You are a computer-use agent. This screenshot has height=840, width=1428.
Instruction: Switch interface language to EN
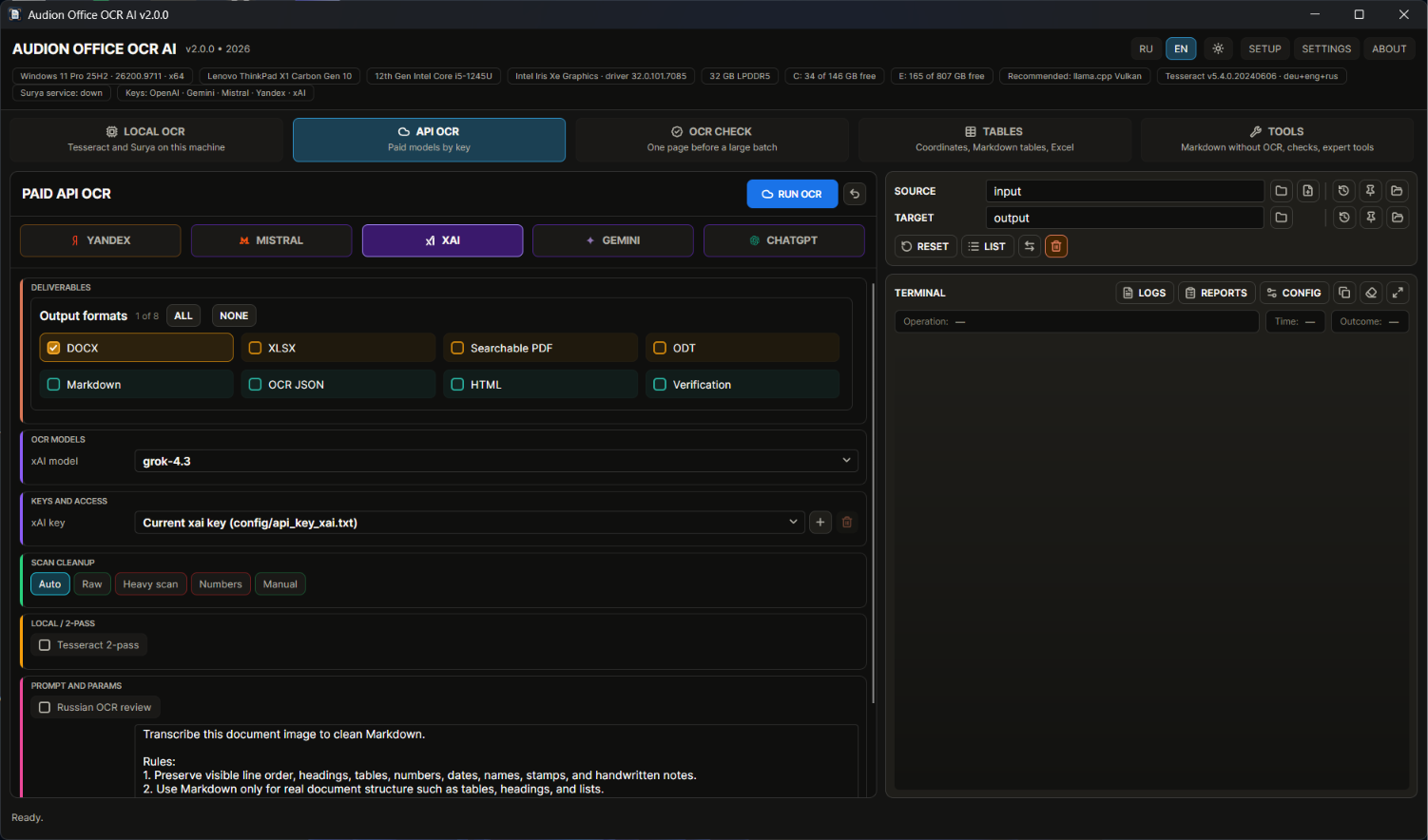pyautogui.click(x=1181, y=48)
